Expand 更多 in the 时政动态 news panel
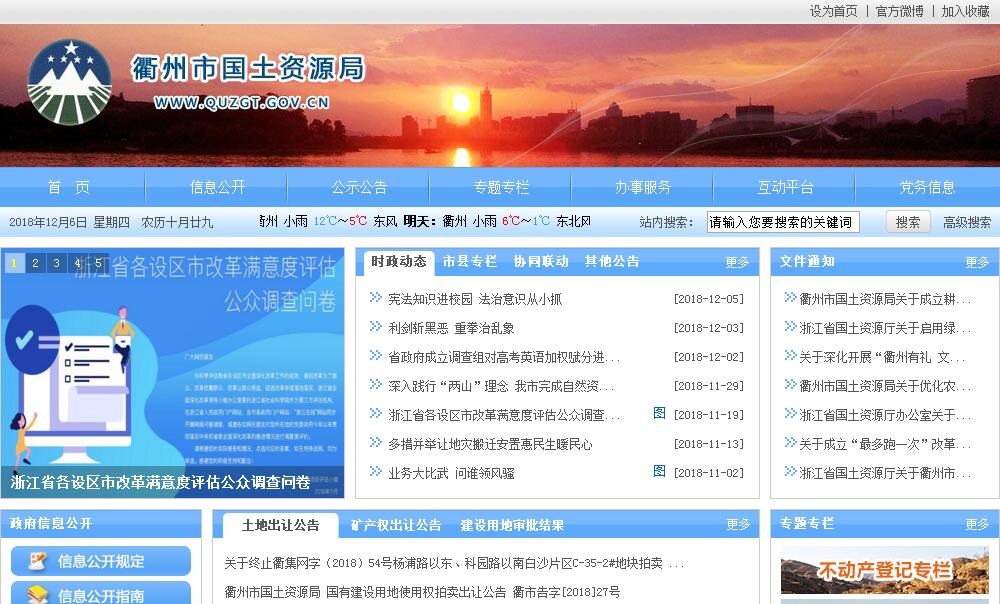Image resolution: width=1000 pixels, height=604 pixels. pos(737,262)
